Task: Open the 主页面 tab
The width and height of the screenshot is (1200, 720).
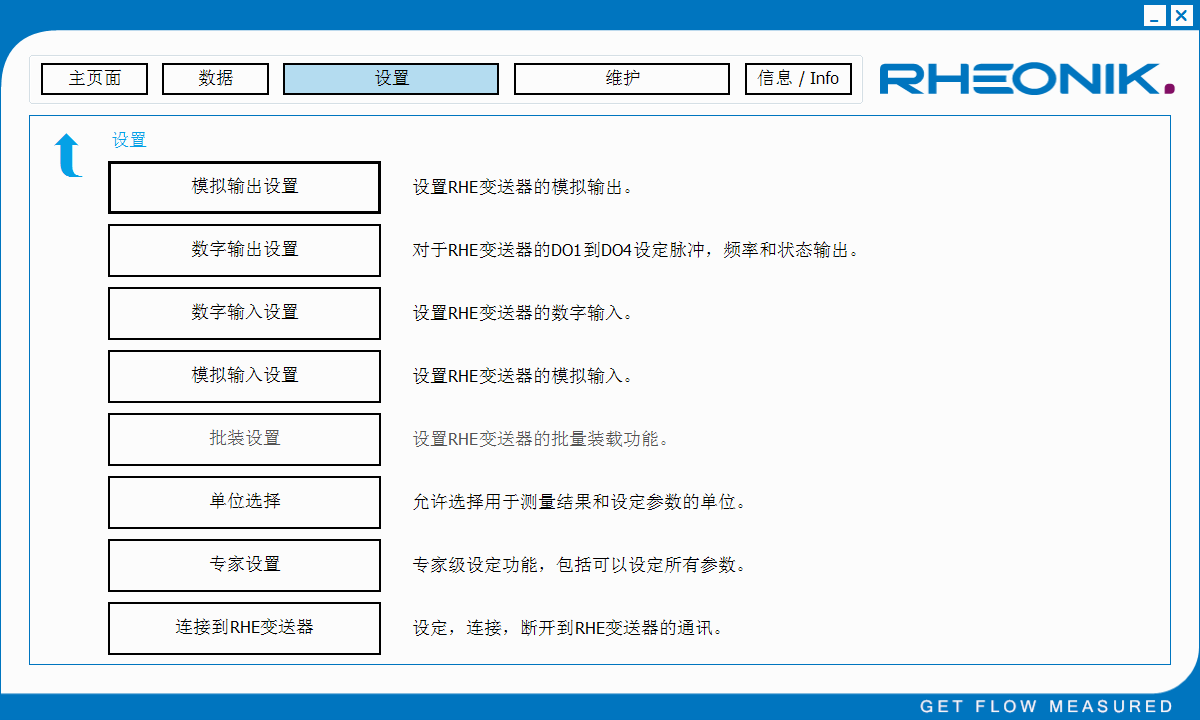Action: click(95, 79)
